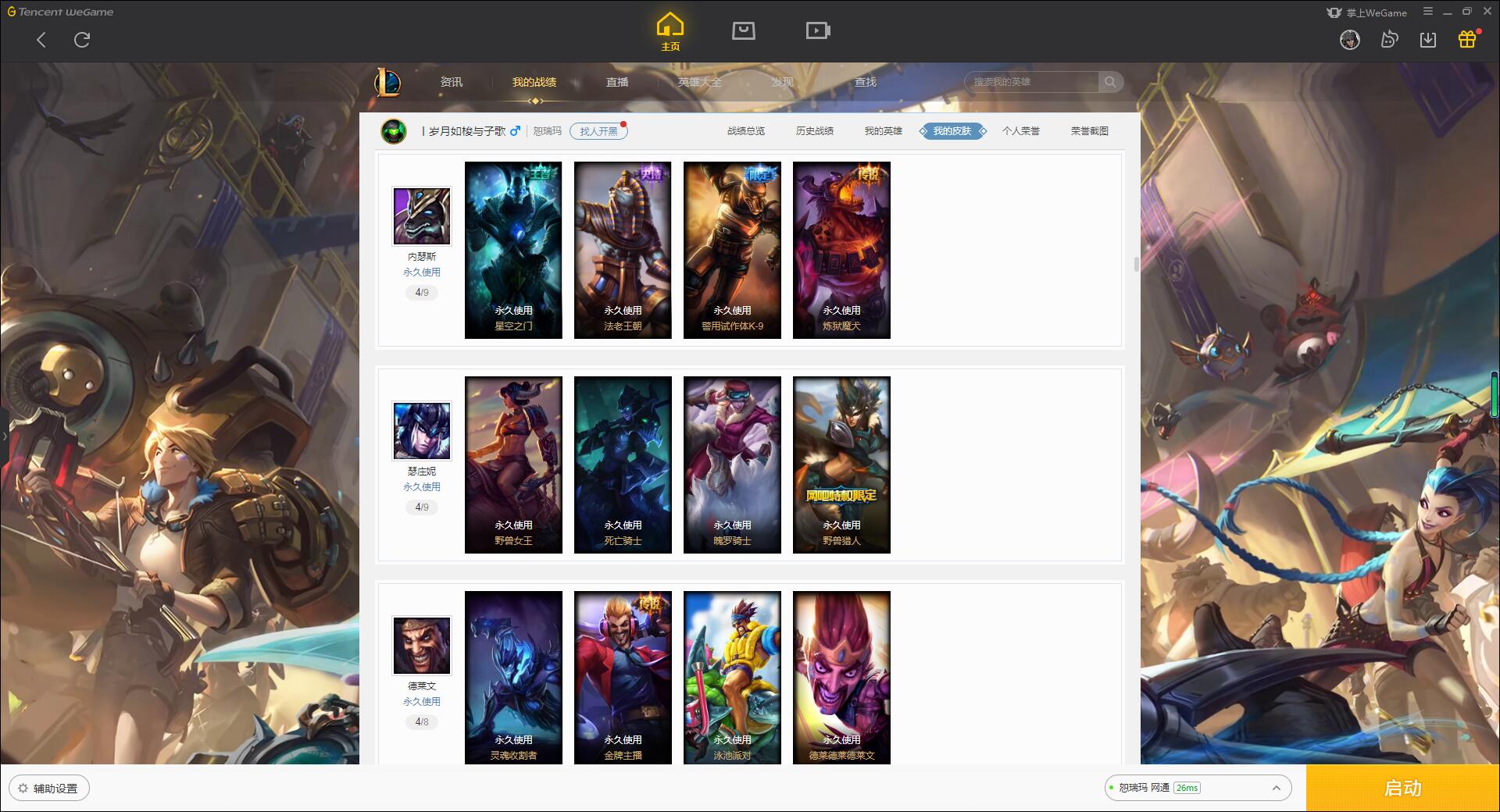Click 永久使用 label under 德莱文
The image size is (1500, 812).
tap(422, 702)
